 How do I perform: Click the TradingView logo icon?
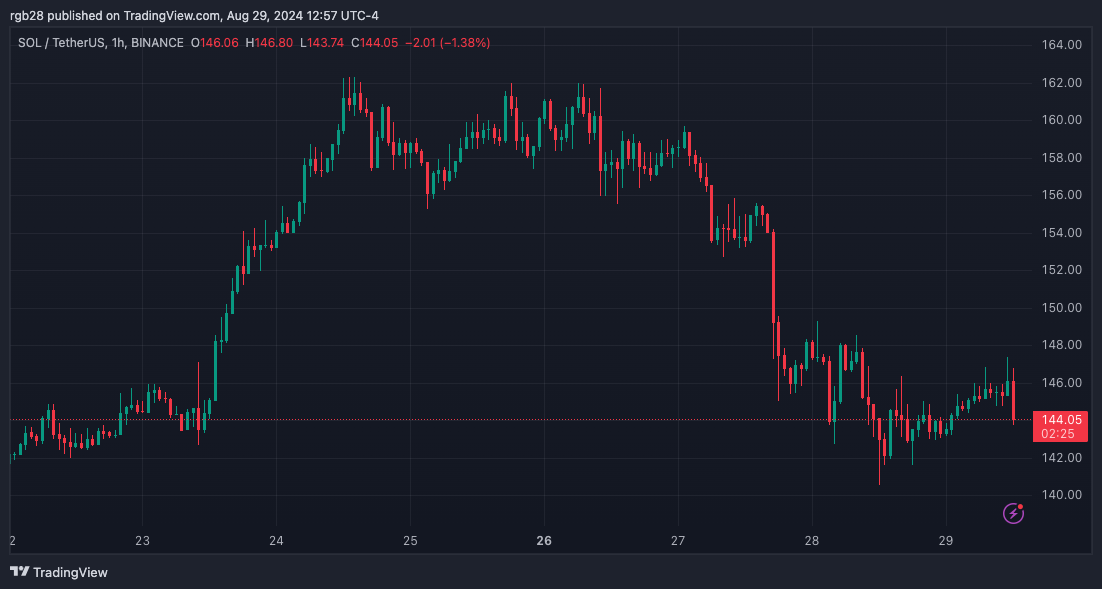(20, 572)
